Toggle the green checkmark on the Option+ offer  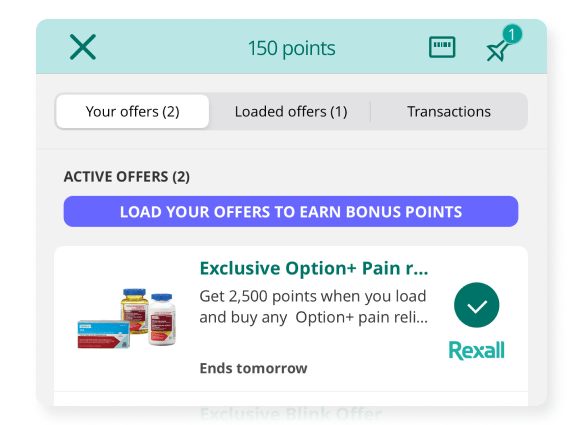point(476,305)
